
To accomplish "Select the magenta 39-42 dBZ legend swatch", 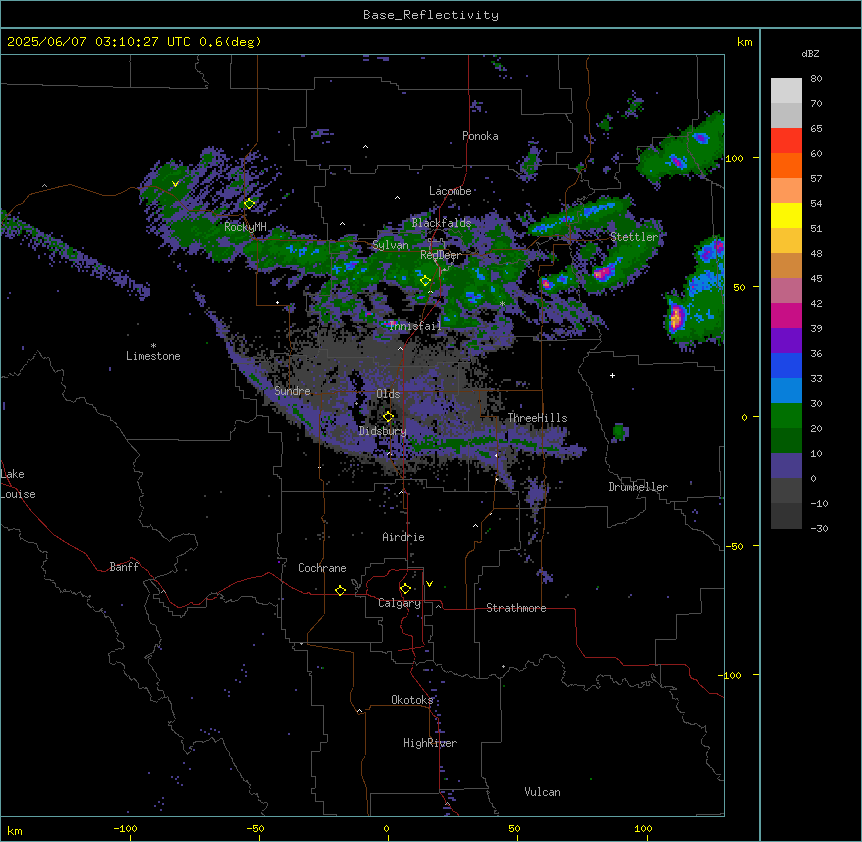I will 786,316.
